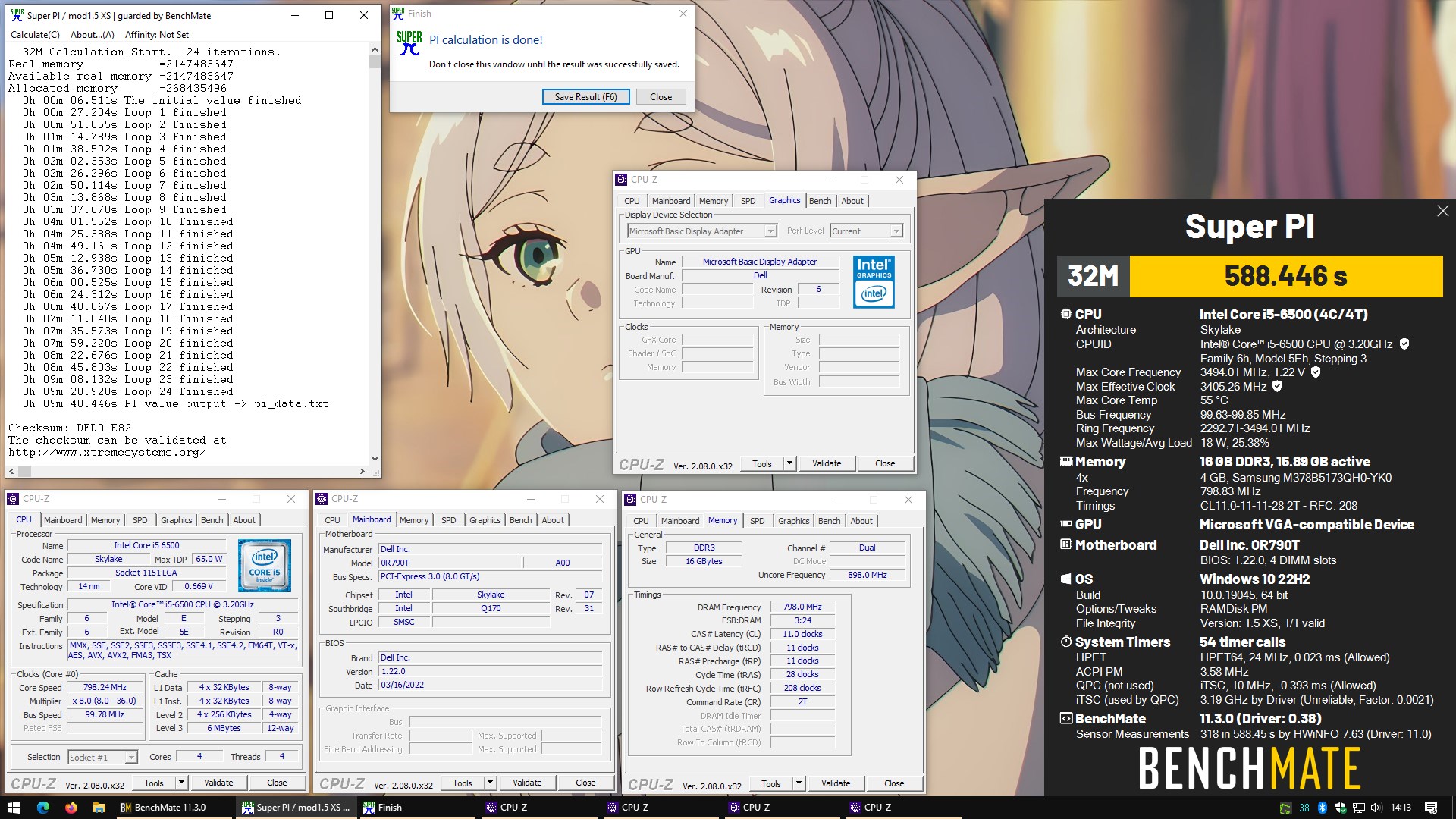
Task: Open the notification center icon
Action: tap(1431, 808)
